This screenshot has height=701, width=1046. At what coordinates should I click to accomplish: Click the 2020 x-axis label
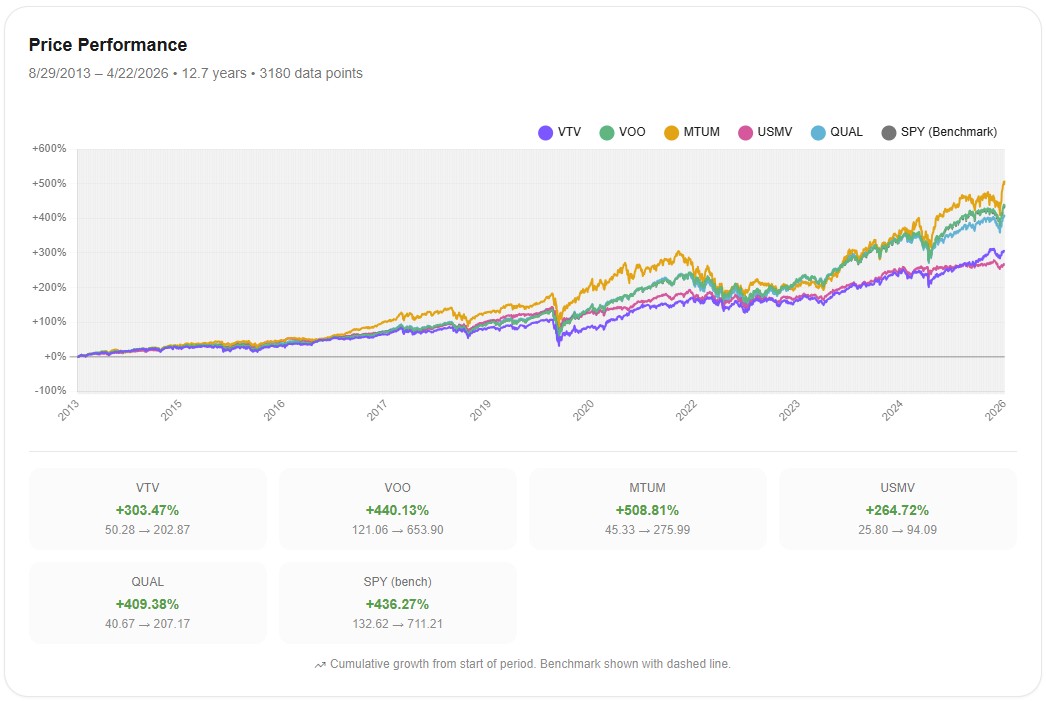(x=583, y=410)
